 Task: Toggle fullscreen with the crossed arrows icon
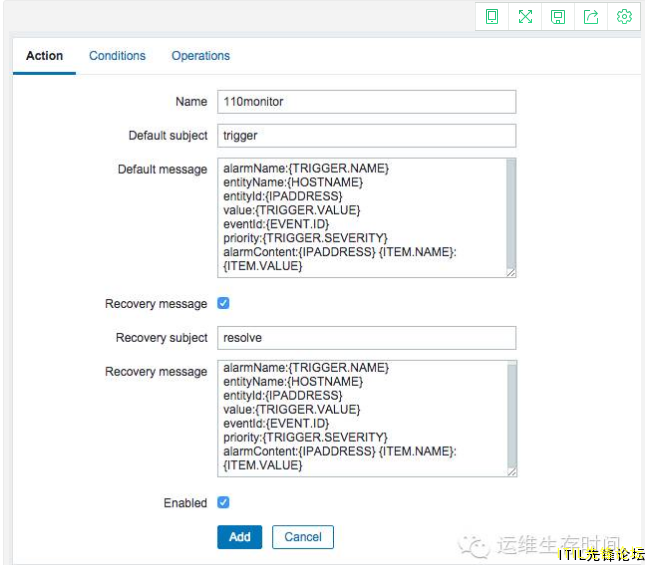(x=525, y=17)
